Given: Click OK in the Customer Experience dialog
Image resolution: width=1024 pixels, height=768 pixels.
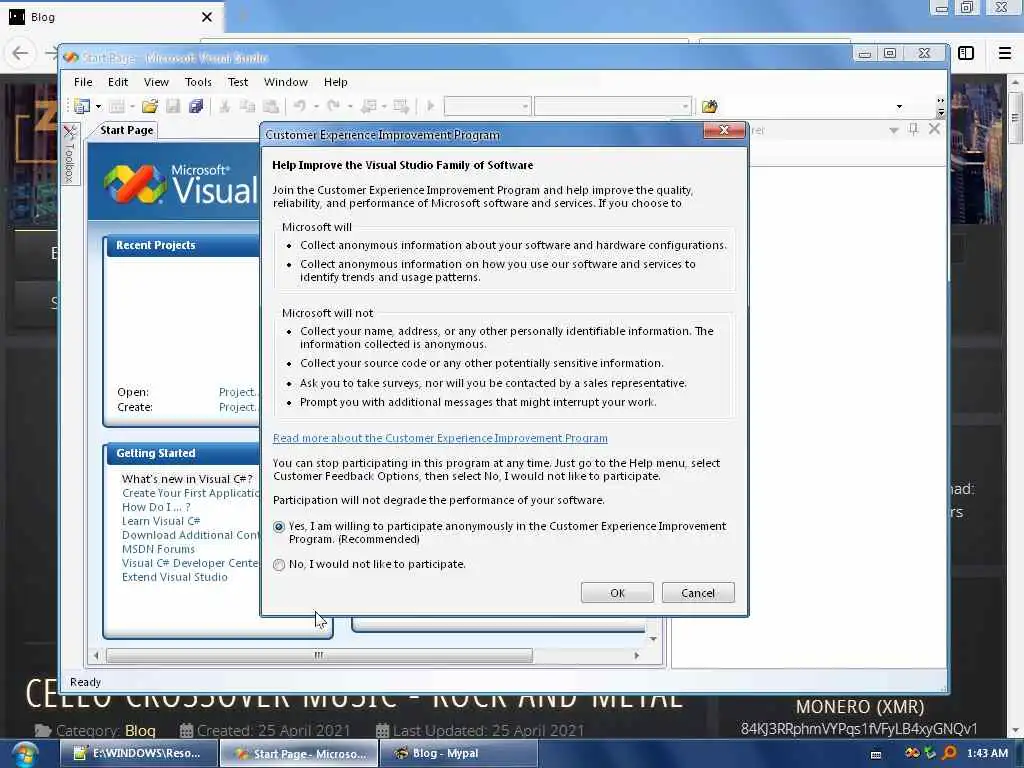Looking at the screenshot, I should [x=617, y=592].
